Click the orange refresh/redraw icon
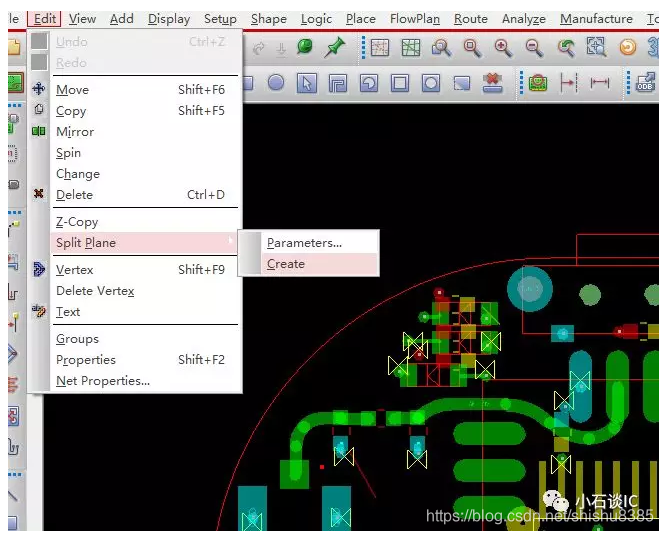Viewport: 664px width, 535px height. (x=628, y=47)
